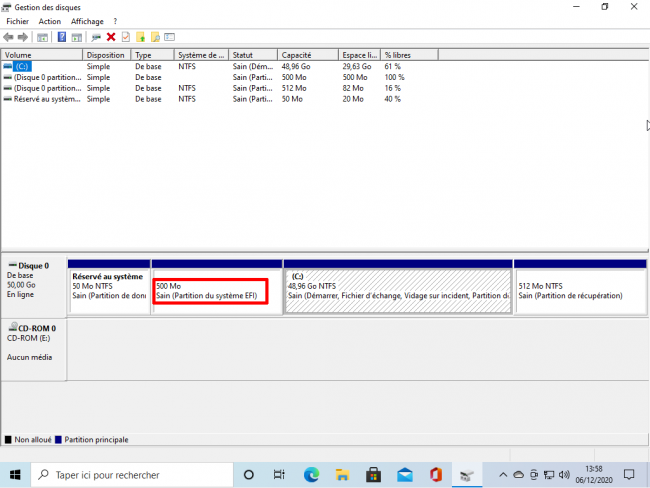The height and width of the screenshot is (488, 650).
Task: Open the Office app on the taskbar
Action: 435,474
